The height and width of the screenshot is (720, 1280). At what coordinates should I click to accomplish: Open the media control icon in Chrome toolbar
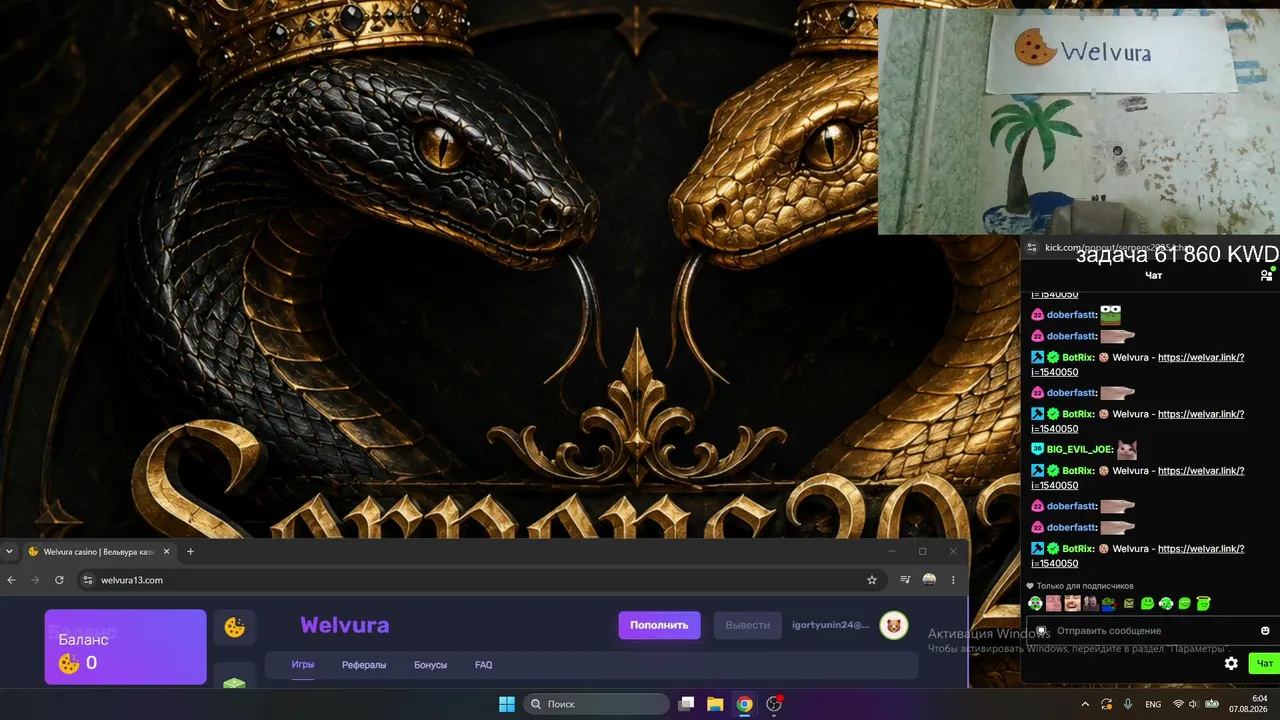pyautogui.click(x=905, y=580)
